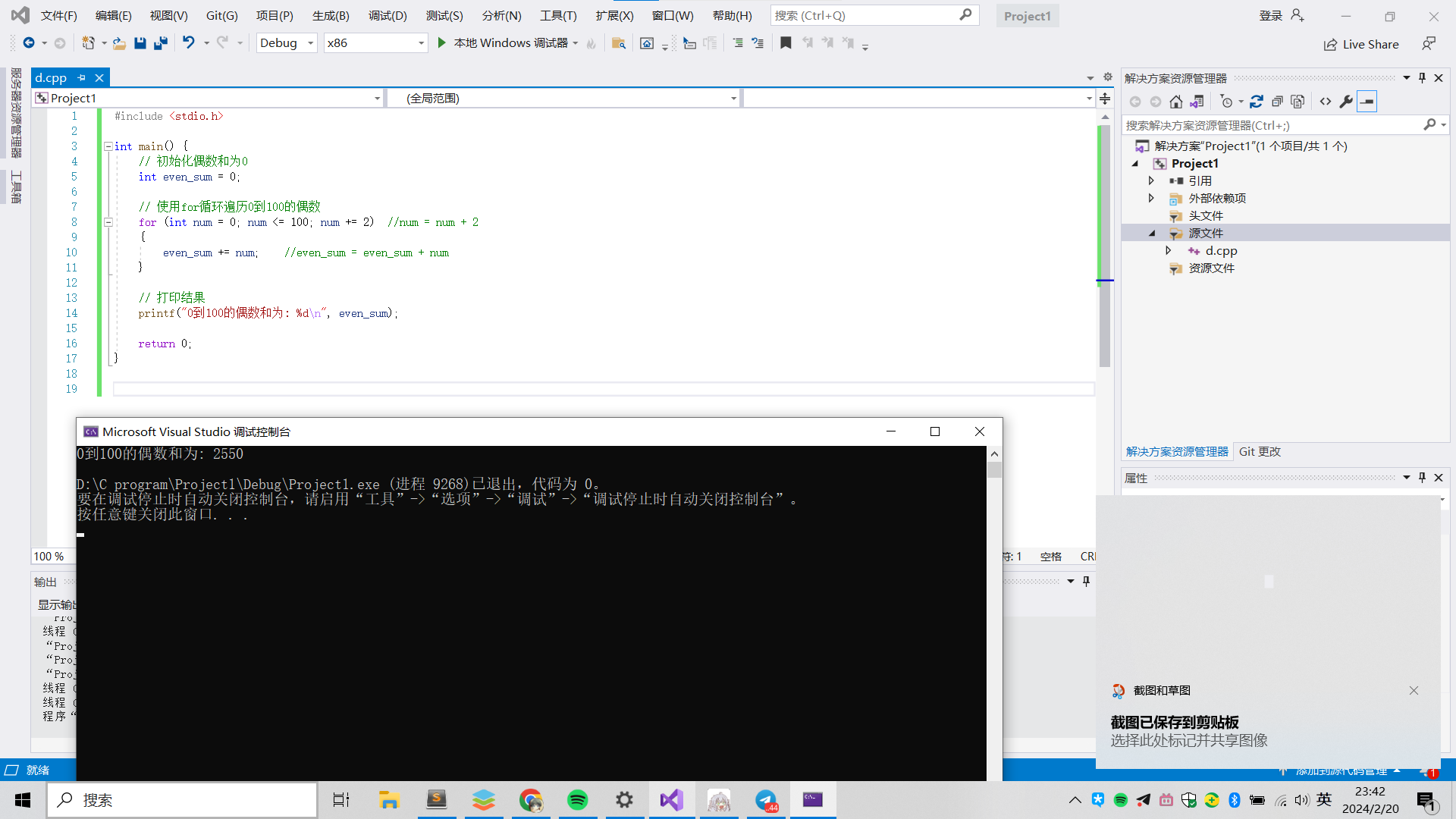1456x819 pixels.
Task: Open the 文件(F) menu
Action: [x=58, y=15]
